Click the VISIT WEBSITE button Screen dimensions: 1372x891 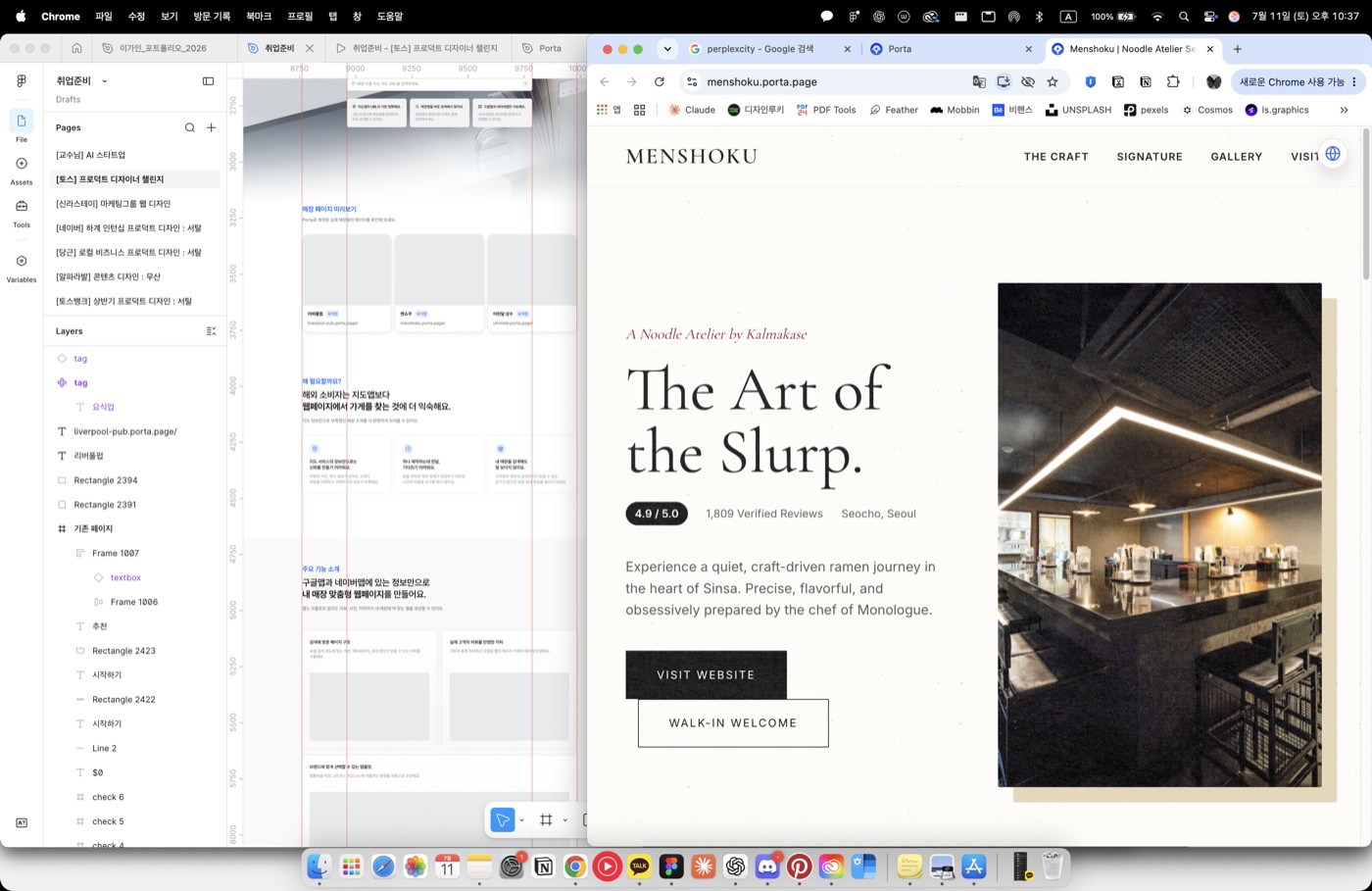(706, 675)
